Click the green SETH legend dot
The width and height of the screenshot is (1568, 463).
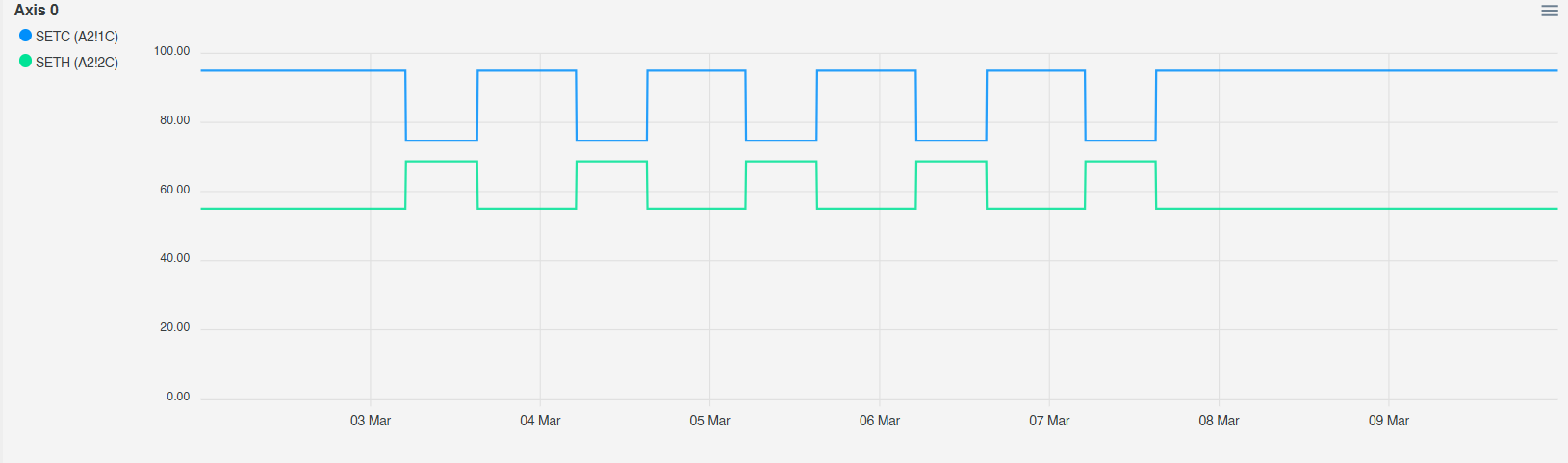point(25,62)
